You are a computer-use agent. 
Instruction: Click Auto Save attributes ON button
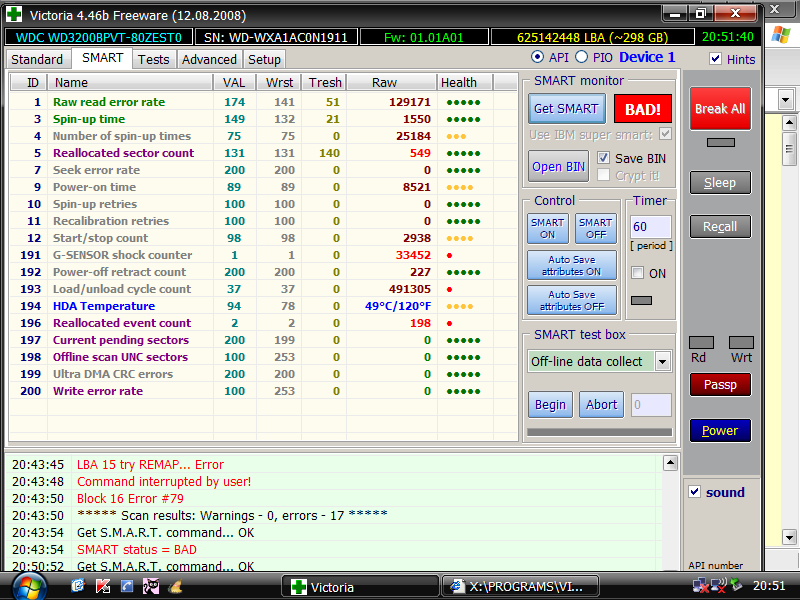pos(571,265)
